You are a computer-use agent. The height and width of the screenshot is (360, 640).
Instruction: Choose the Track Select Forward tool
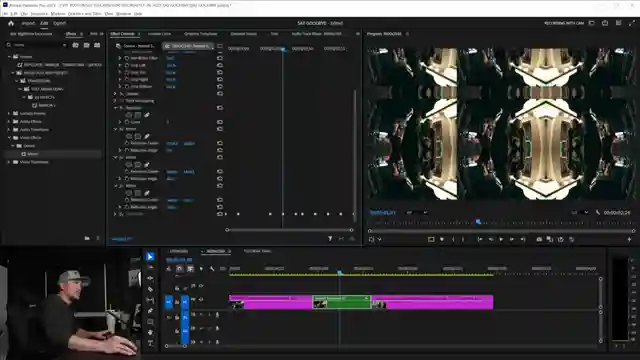(150, 267)
